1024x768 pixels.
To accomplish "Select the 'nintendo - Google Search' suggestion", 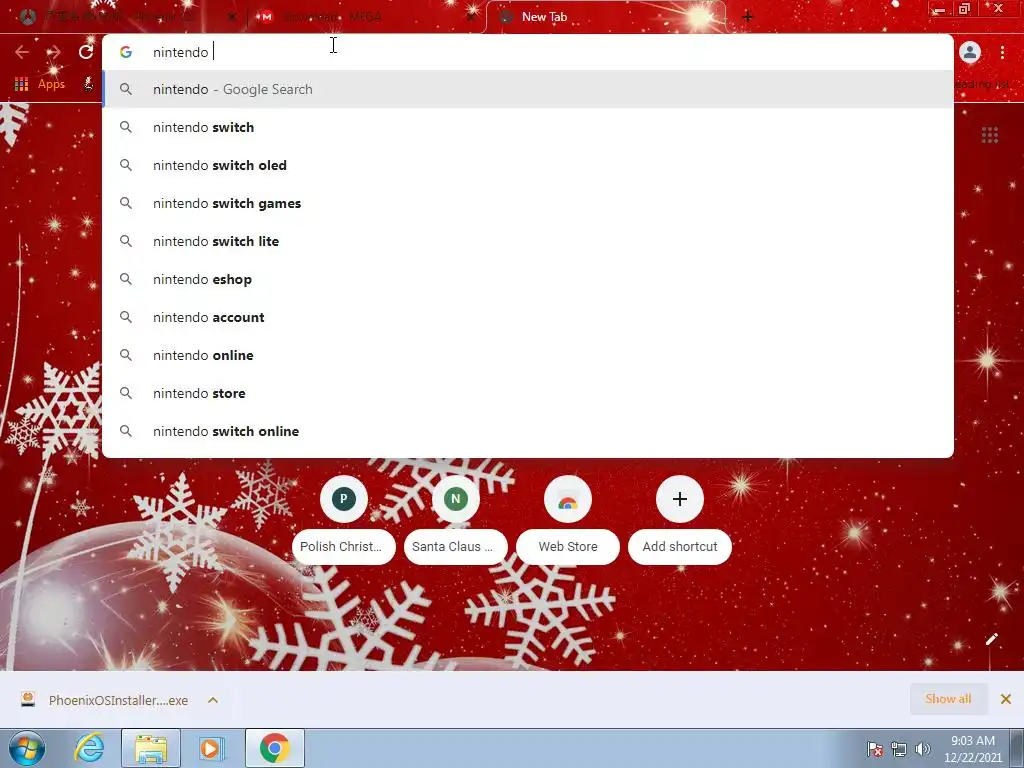I will [x=528, y=89].
